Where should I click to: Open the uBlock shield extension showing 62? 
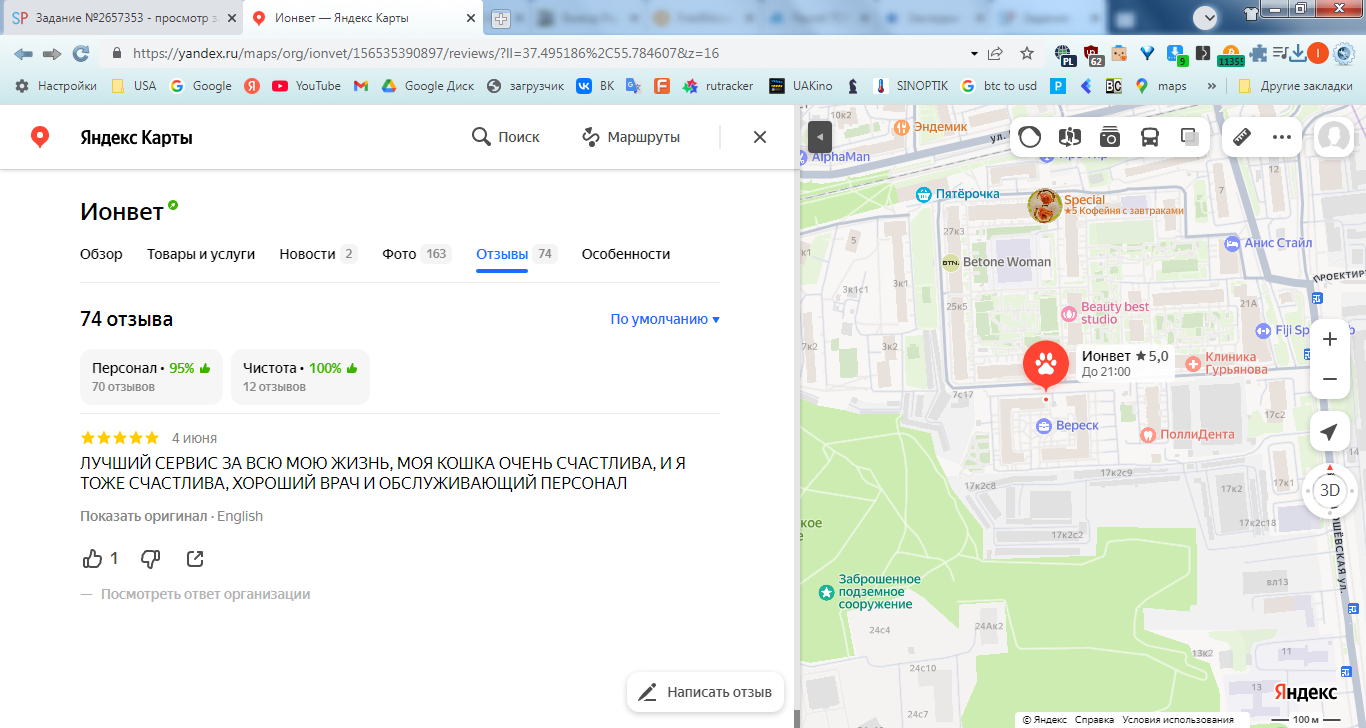pos(1093,54)
